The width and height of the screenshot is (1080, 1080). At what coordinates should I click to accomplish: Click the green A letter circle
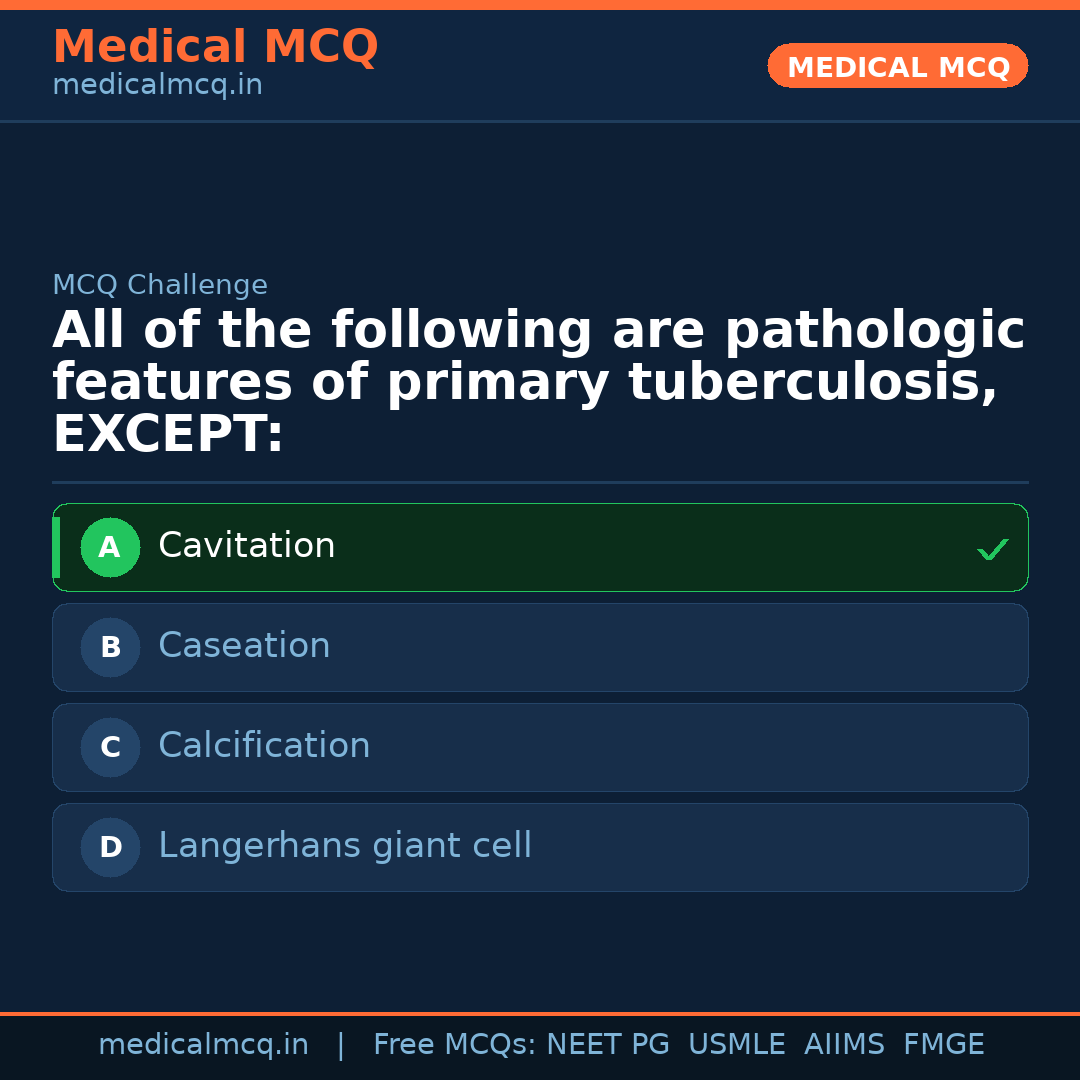tap(110, 548)
